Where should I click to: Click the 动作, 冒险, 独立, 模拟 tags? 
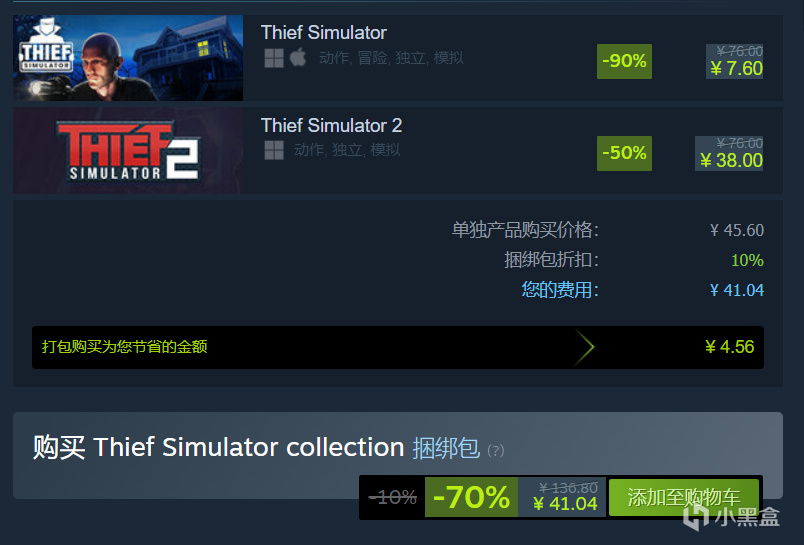point(391,58)
